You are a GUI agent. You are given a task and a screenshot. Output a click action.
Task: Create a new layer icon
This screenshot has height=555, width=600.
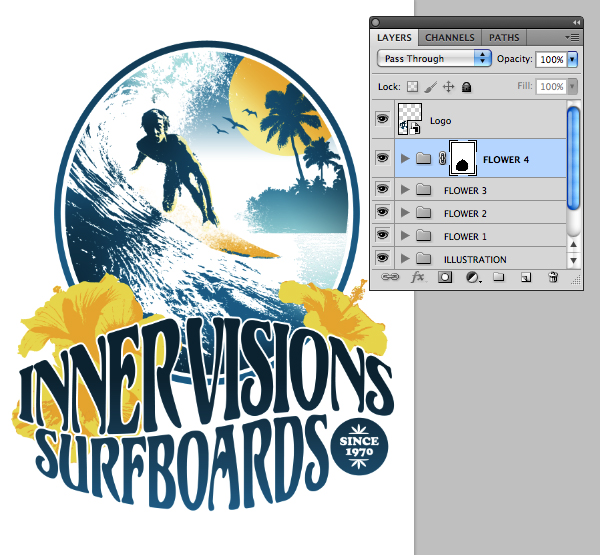(x=526, y=277)
